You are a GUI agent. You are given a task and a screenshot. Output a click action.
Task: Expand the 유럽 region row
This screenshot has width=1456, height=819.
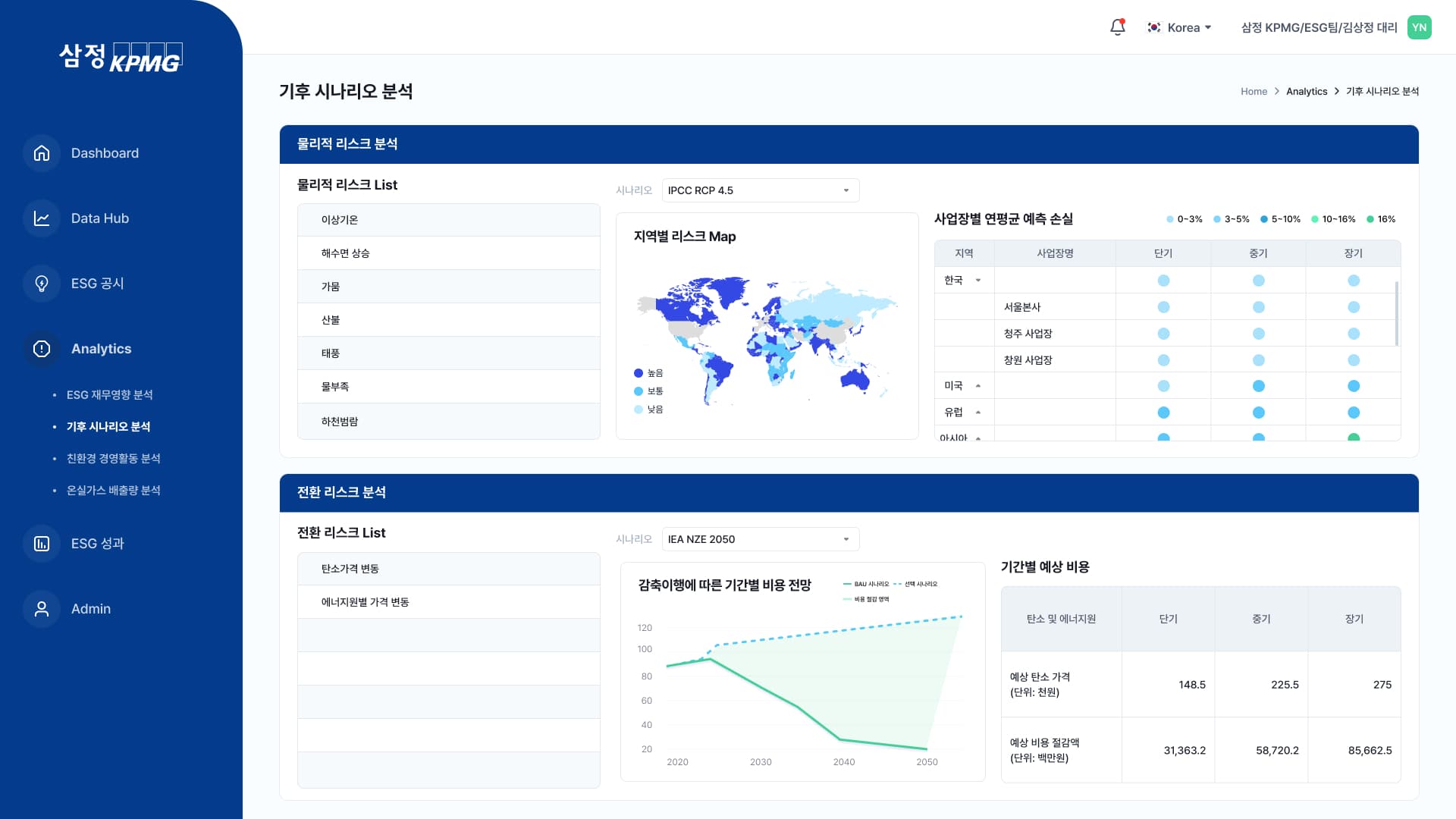point(978,413)
